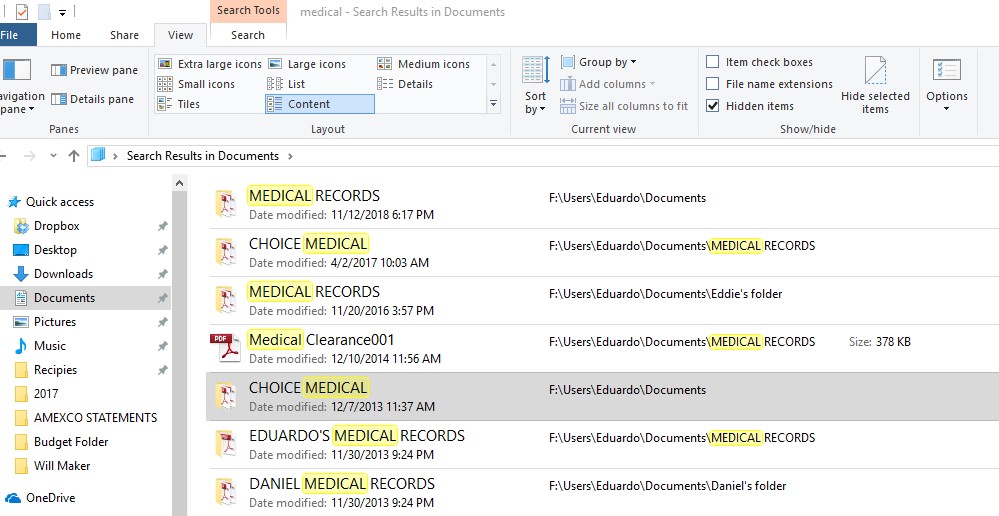Click the up arrow navigation button

73,156
